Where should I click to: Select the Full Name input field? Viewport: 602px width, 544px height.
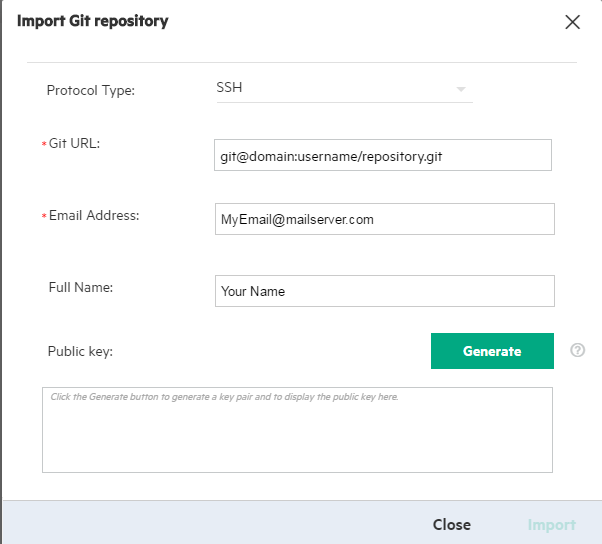pos(384,292)
